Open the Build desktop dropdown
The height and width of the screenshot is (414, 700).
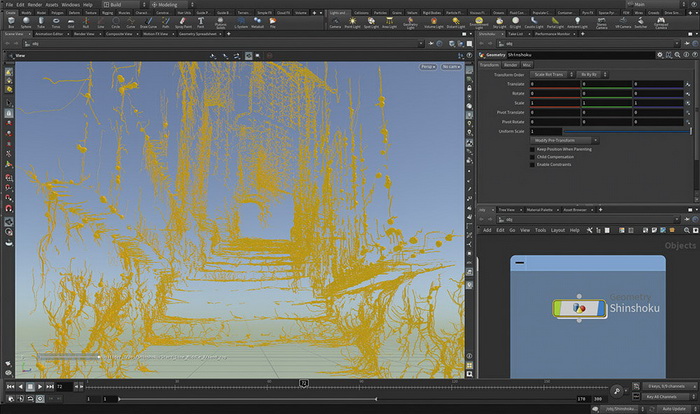coord(125,4)
